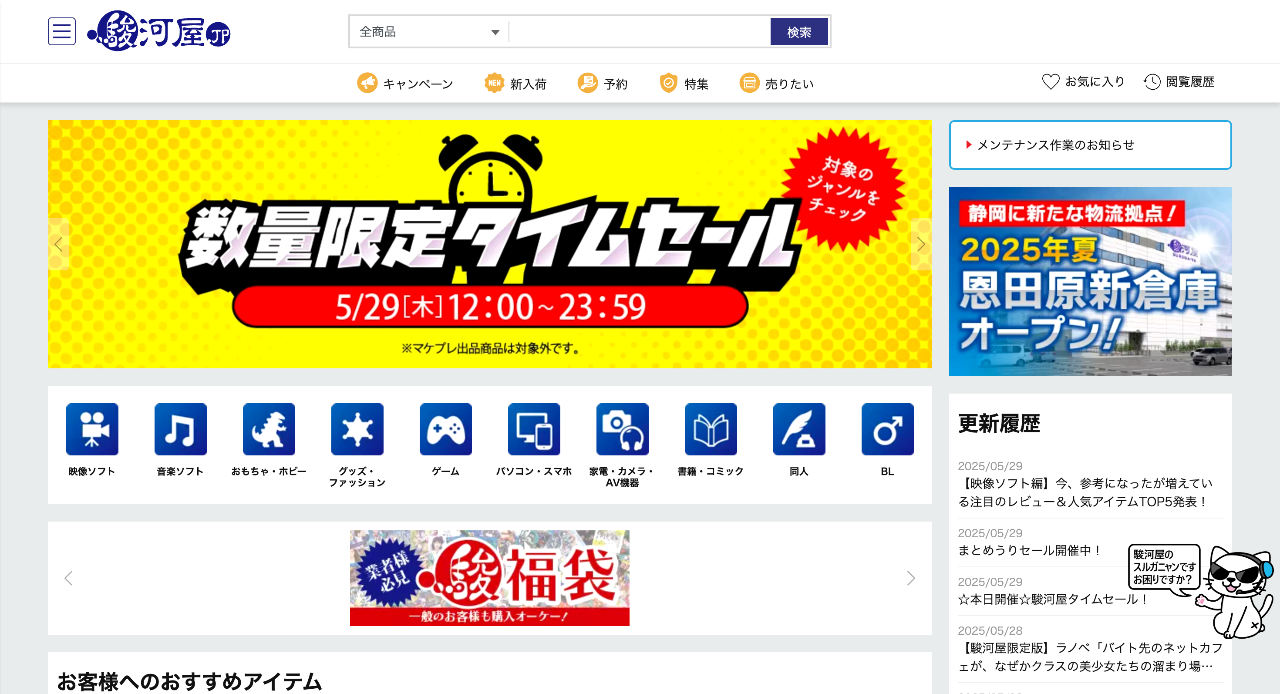Viewport: 1280px width, 694px height.
Task: Open まとめうりセール開催中 news item
Action: point(1030,550)
